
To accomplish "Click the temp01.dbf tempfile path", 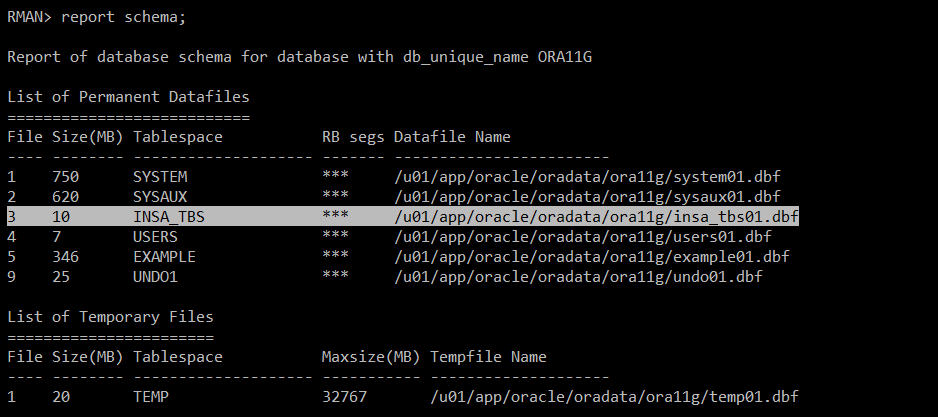I will pyautogui.click(x=614, y=397).
